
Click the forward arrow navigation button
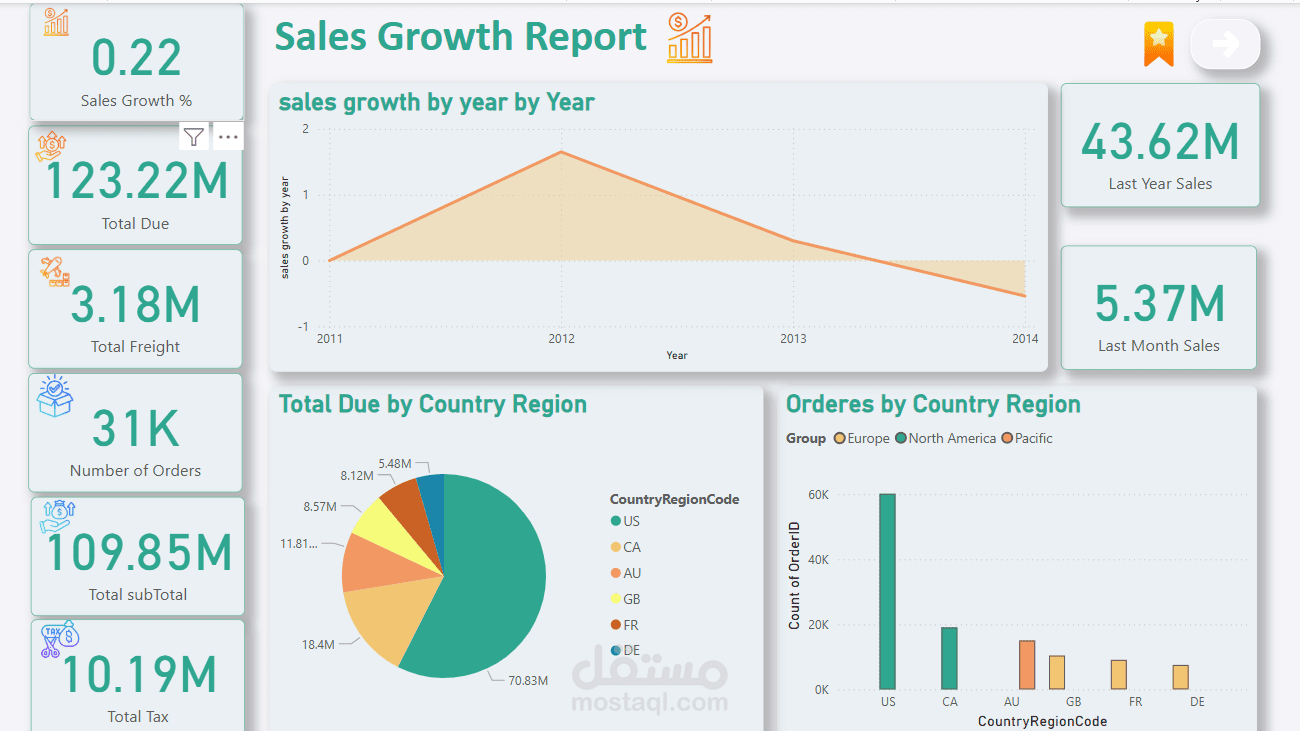coord(1225,43)
